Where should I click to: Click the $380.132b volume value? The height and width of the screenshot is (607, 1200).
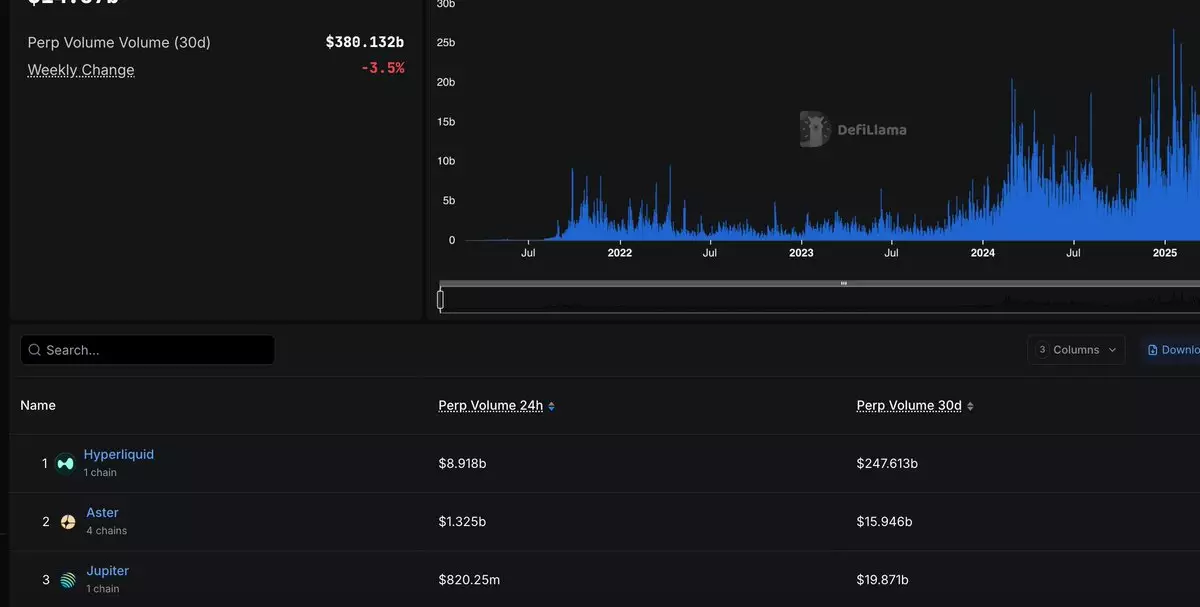point(365,42)
